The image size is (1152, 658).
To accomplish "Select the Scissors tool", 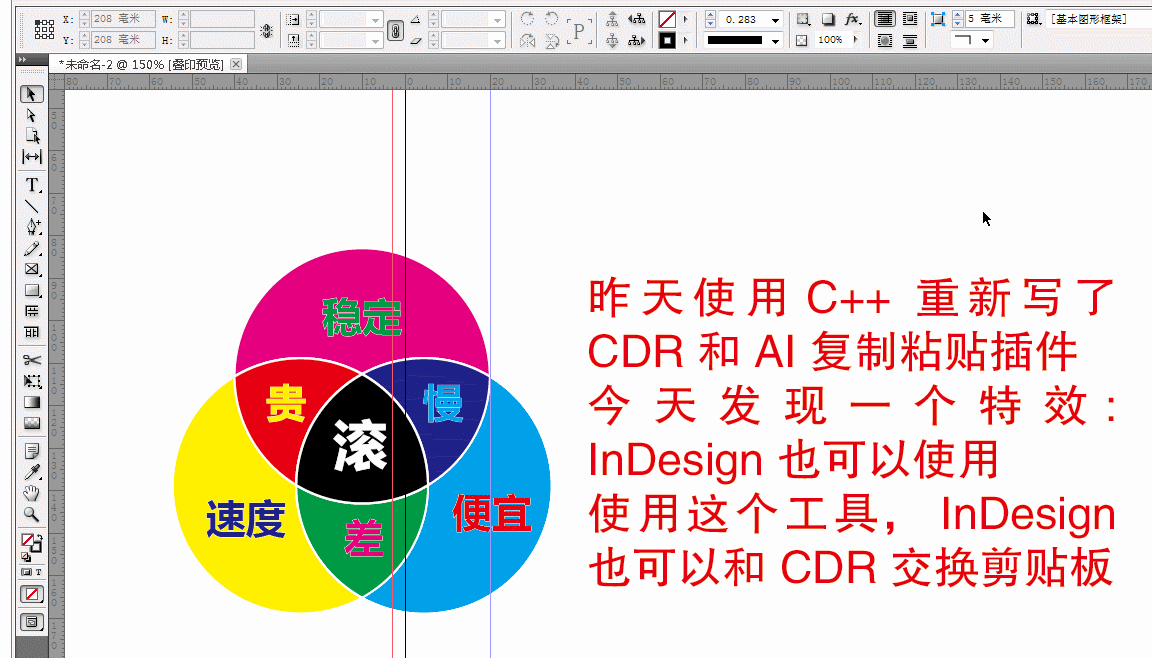I will 31,360.
